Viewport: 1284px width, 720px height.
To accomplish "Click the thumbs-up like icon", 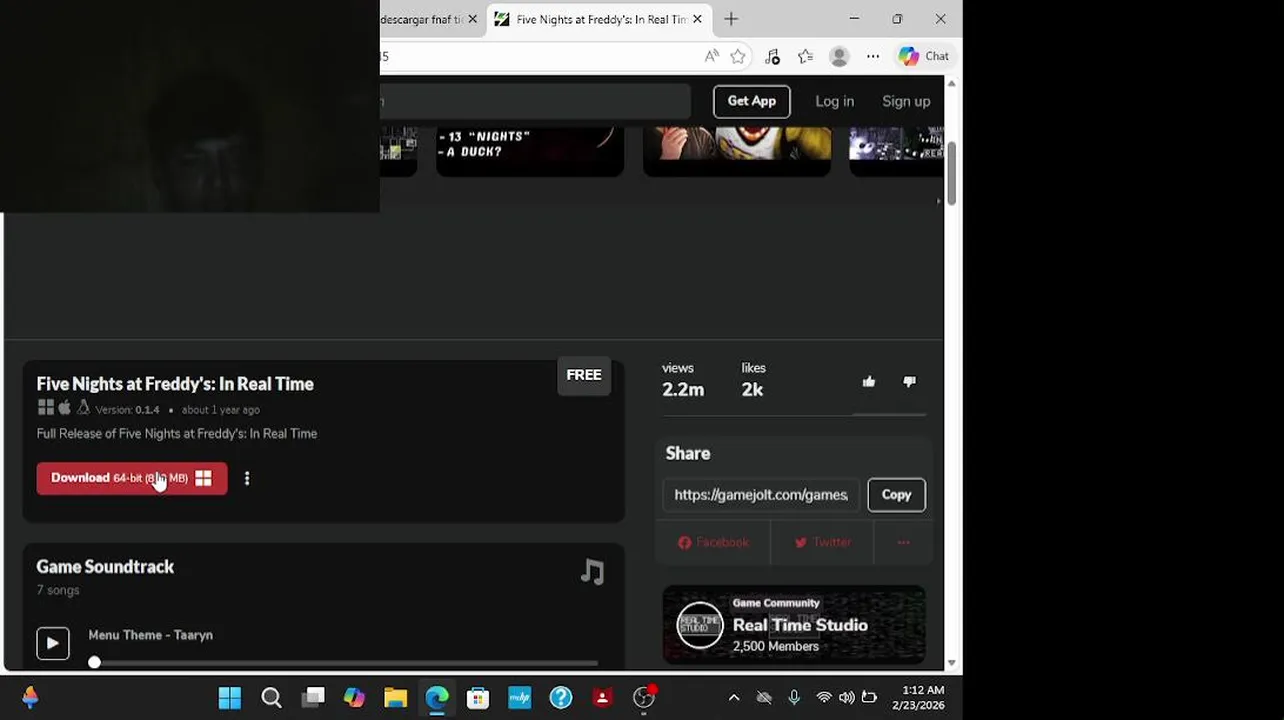I will tap(868, 381).
